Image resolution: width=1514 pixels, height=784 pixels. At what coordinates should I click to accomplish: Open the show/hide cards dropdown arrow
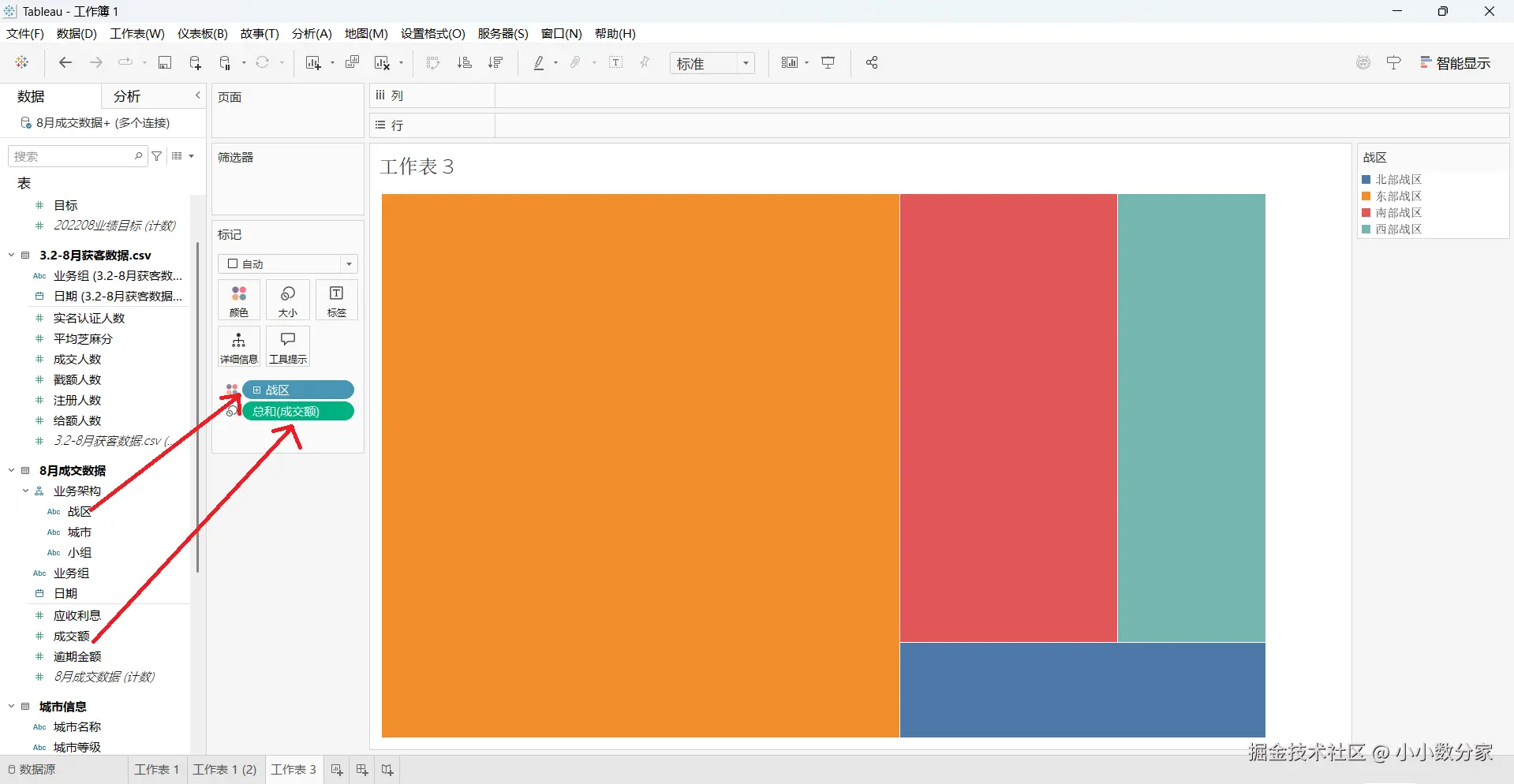807,62
